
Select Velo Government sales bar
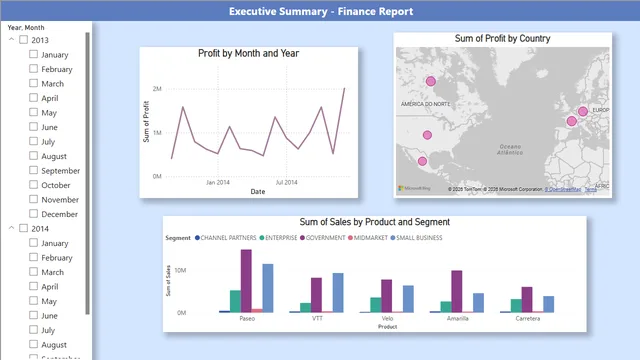[x=387, y=296]
